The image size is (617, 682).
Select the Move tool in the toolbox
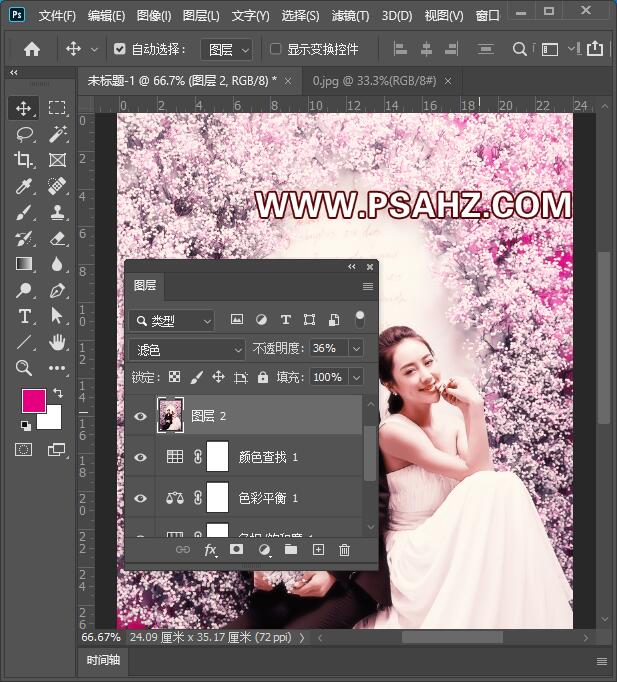pos(23,108)
